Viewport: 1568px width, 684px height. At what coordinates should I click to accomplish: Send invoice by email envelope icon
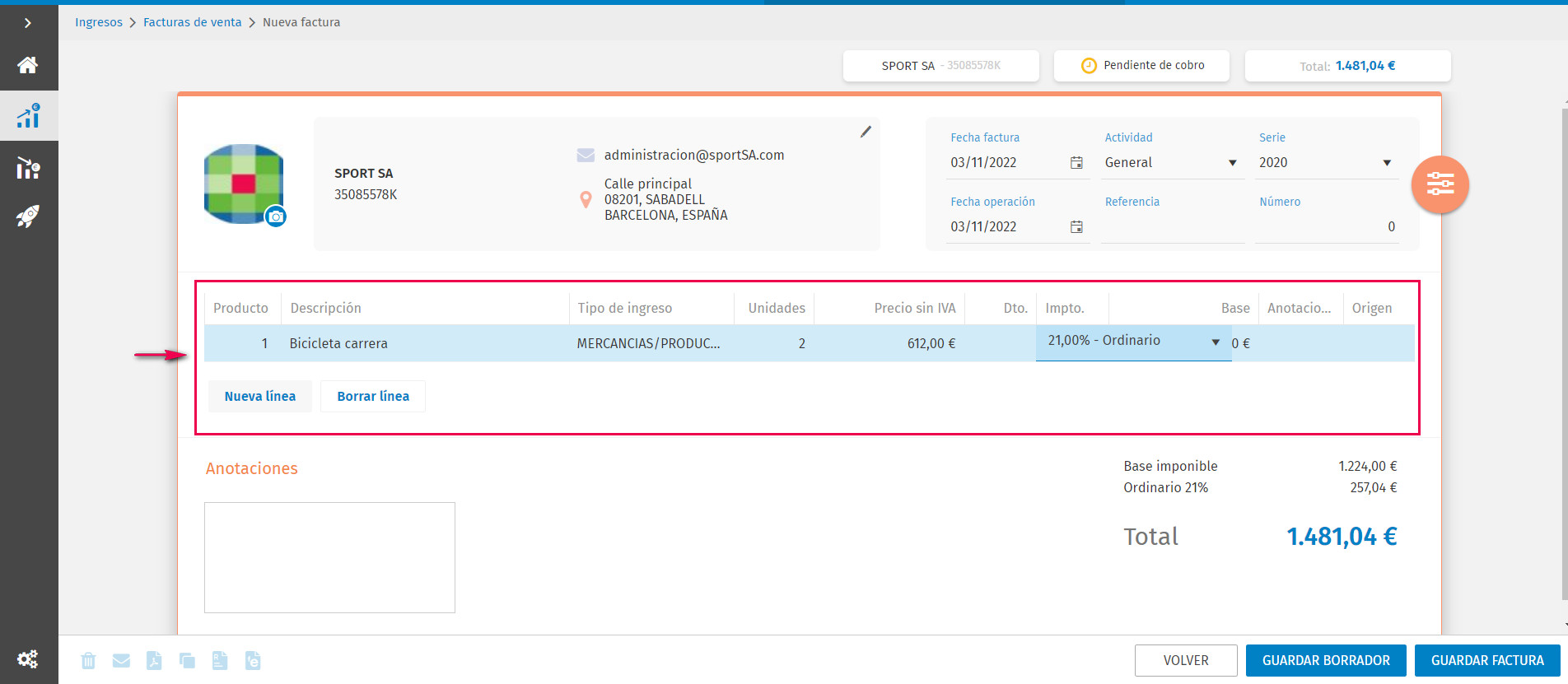(121, 660)
